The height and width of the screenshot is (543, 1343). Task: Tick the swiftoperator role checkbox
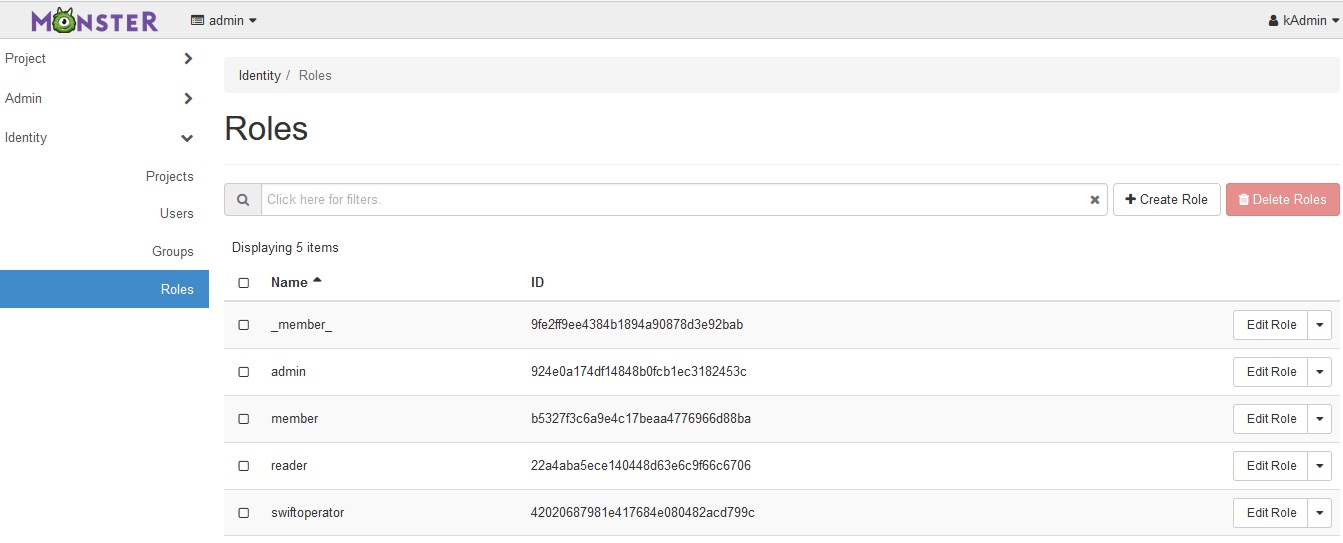pos(244,513)
